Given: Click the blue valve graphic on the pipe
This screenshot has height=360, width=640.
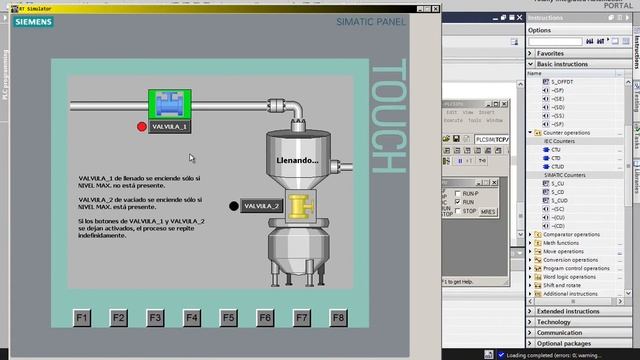Looking at the screenshot, I should [170, 104].
